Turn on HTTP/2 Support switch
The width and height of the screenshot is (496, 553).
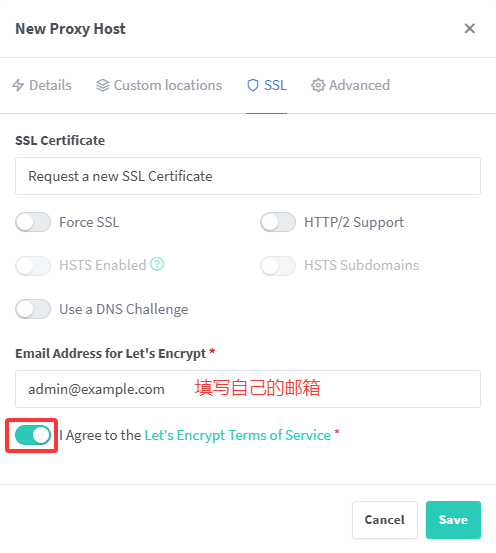pyautogui.click(x=278, y=222)
